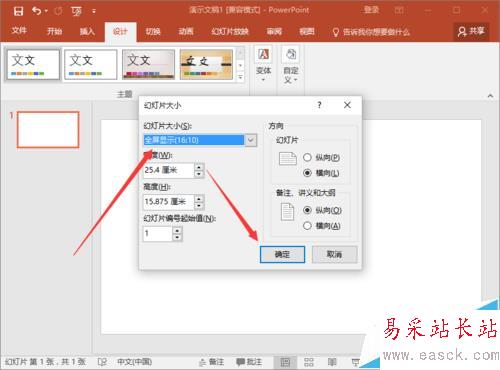
Task: Open Customize Quick Access Toolbar arrow
Action: coord(94,11)
